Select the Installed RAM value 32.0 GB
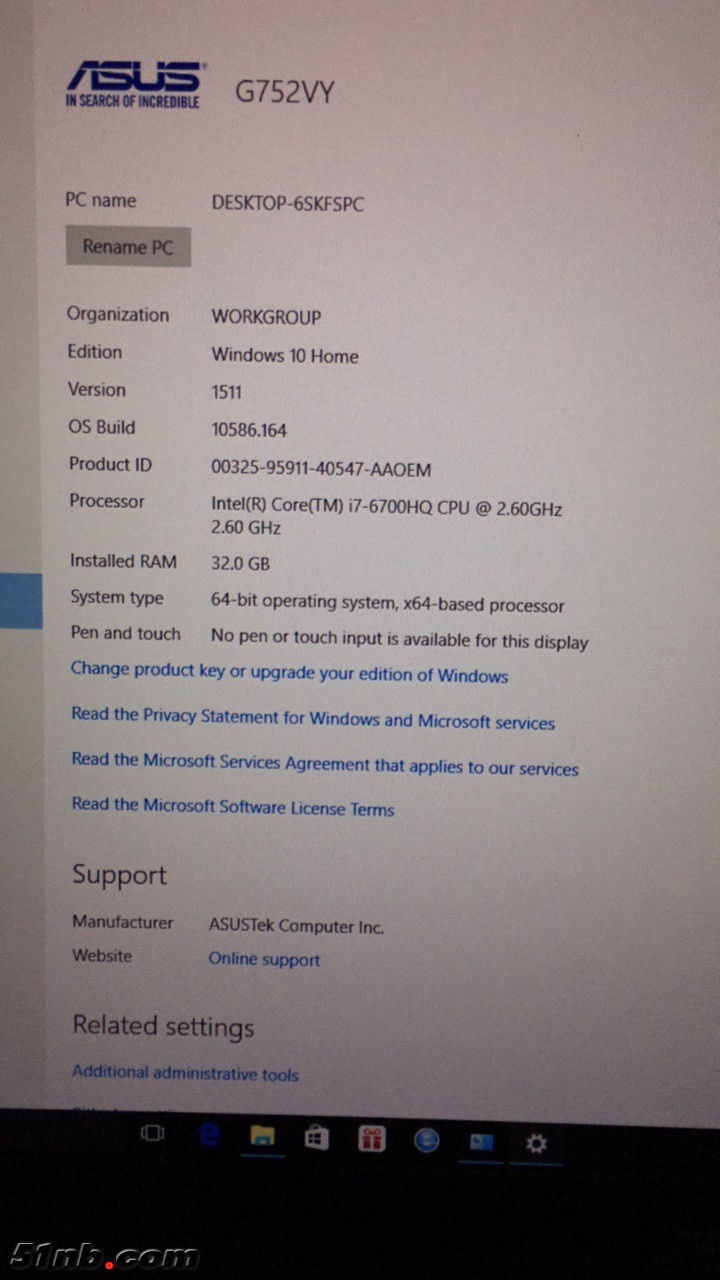The height and width of the screenshot is (1280, 720). click(x=240, y=563)
